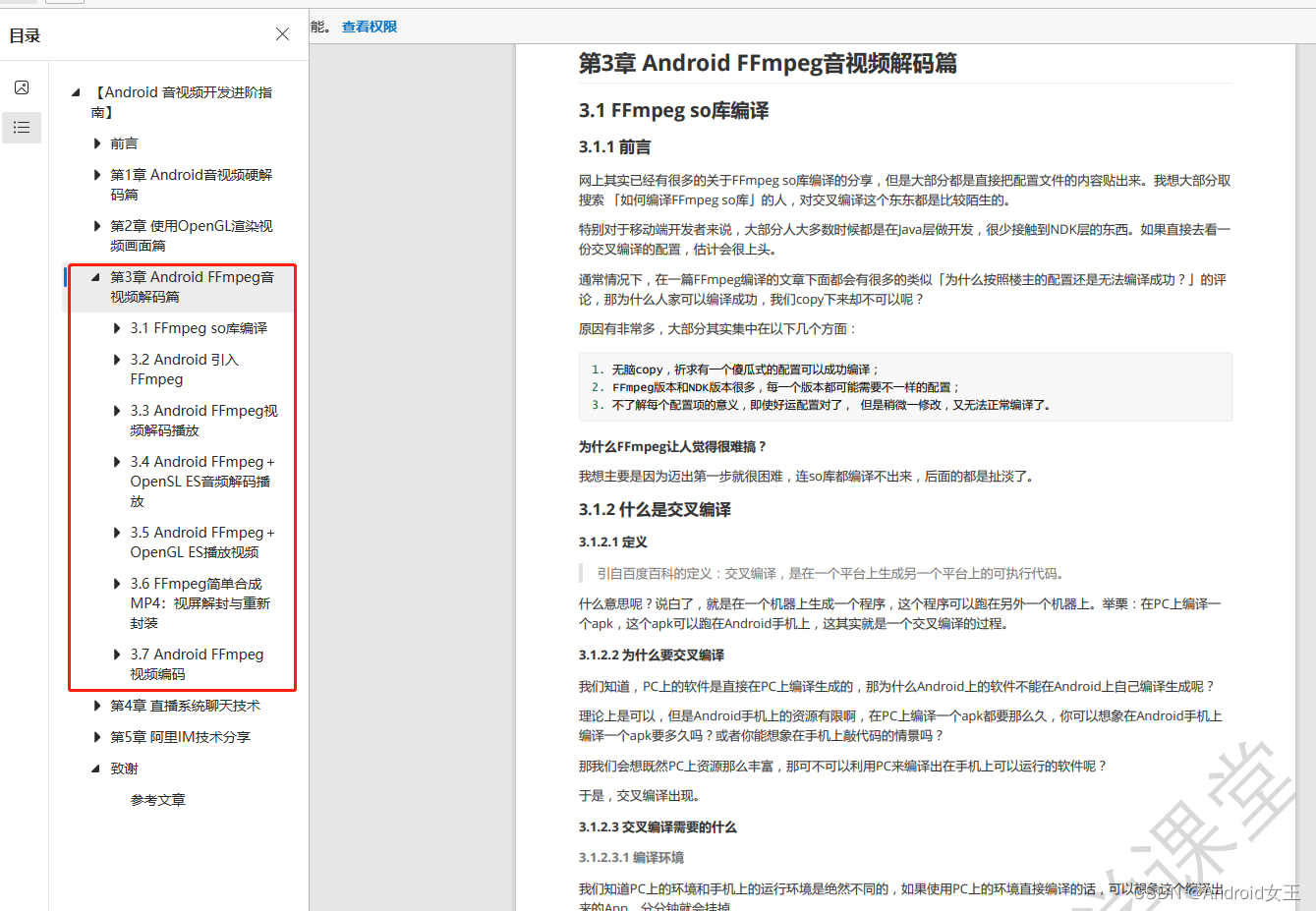Viewport: 1316px width, 911px height.
Task: Go to 第5章 阿里IM技术分享
Action: pos(181,737)
